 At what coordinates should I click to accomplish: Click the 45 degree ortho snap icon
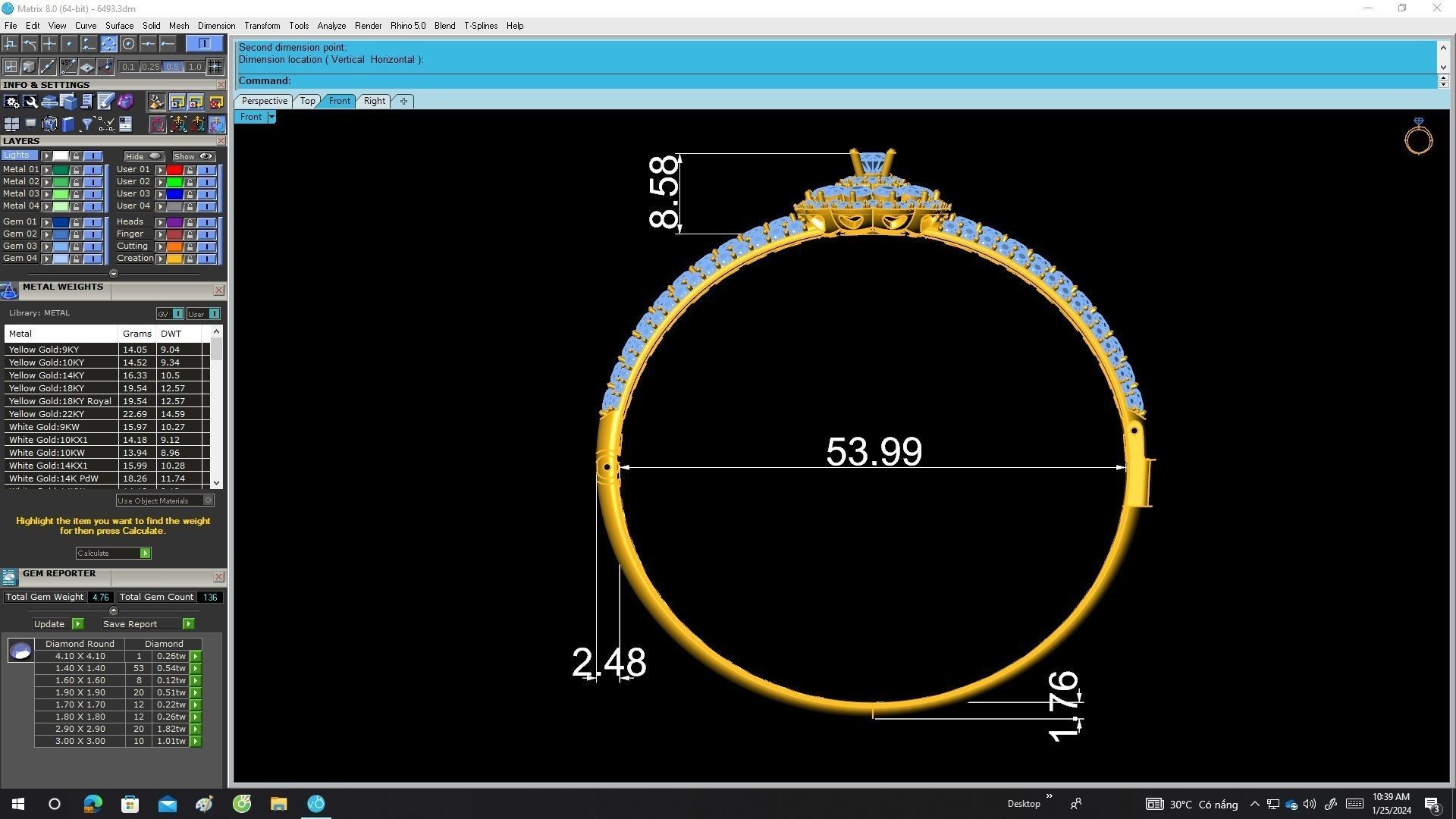(x=67, y=67)
